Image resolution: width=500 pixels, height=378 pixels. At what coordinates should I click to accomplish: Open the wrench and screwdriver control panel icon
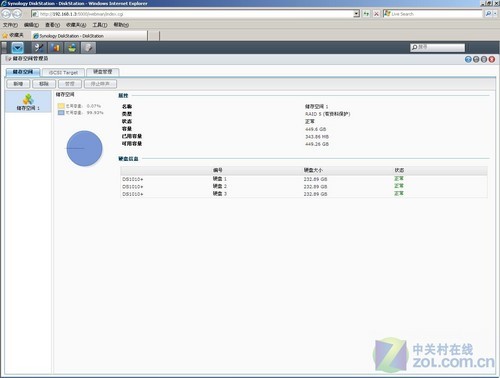[39, 48]
